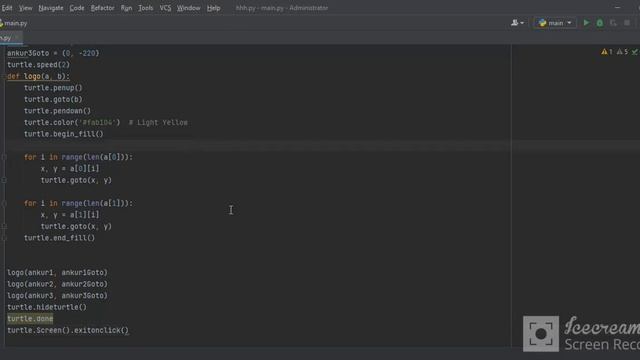
Task: Open the Run menu
Action: [127, 8]
